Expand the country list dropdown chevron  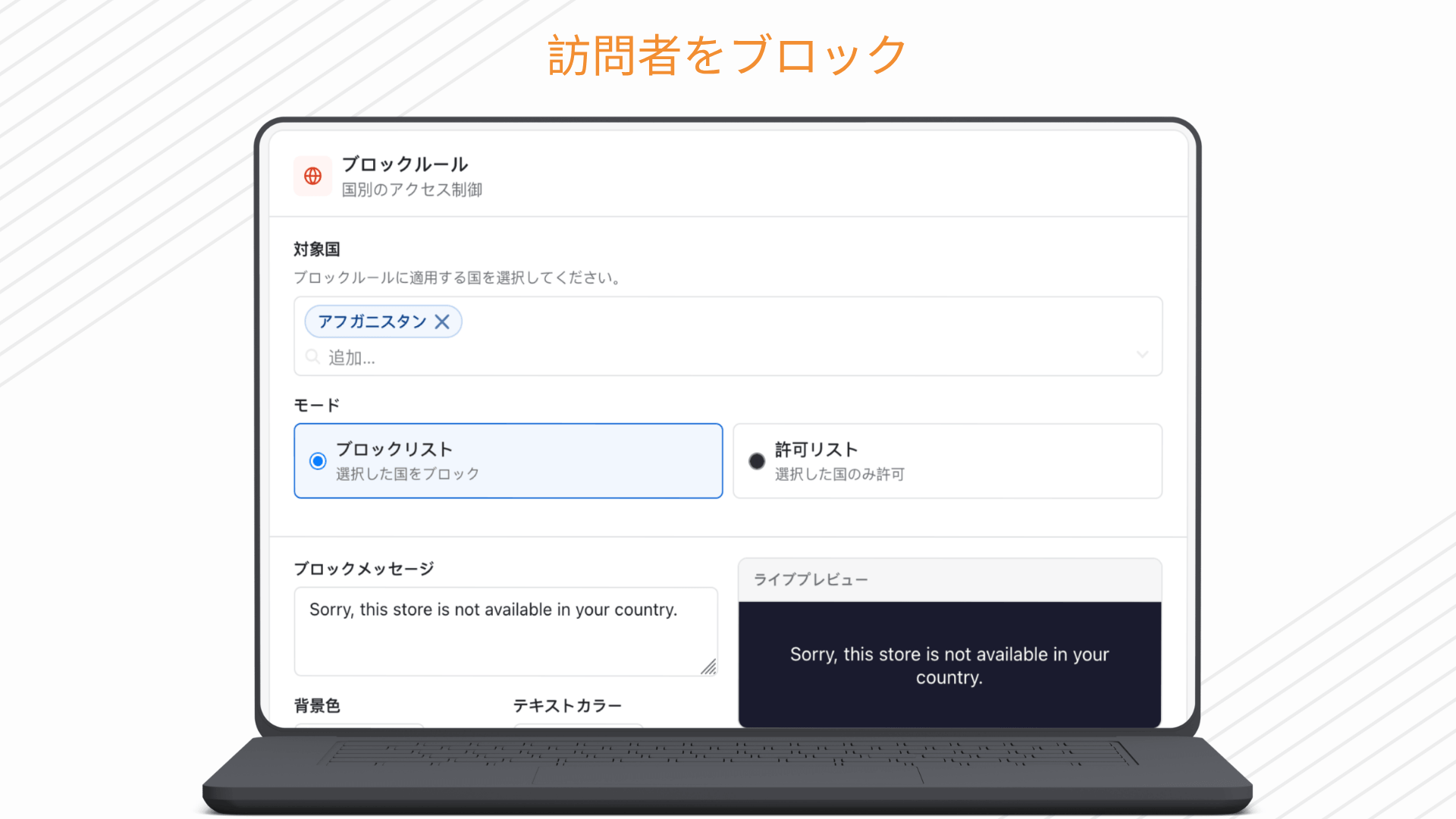(1142, 354)
